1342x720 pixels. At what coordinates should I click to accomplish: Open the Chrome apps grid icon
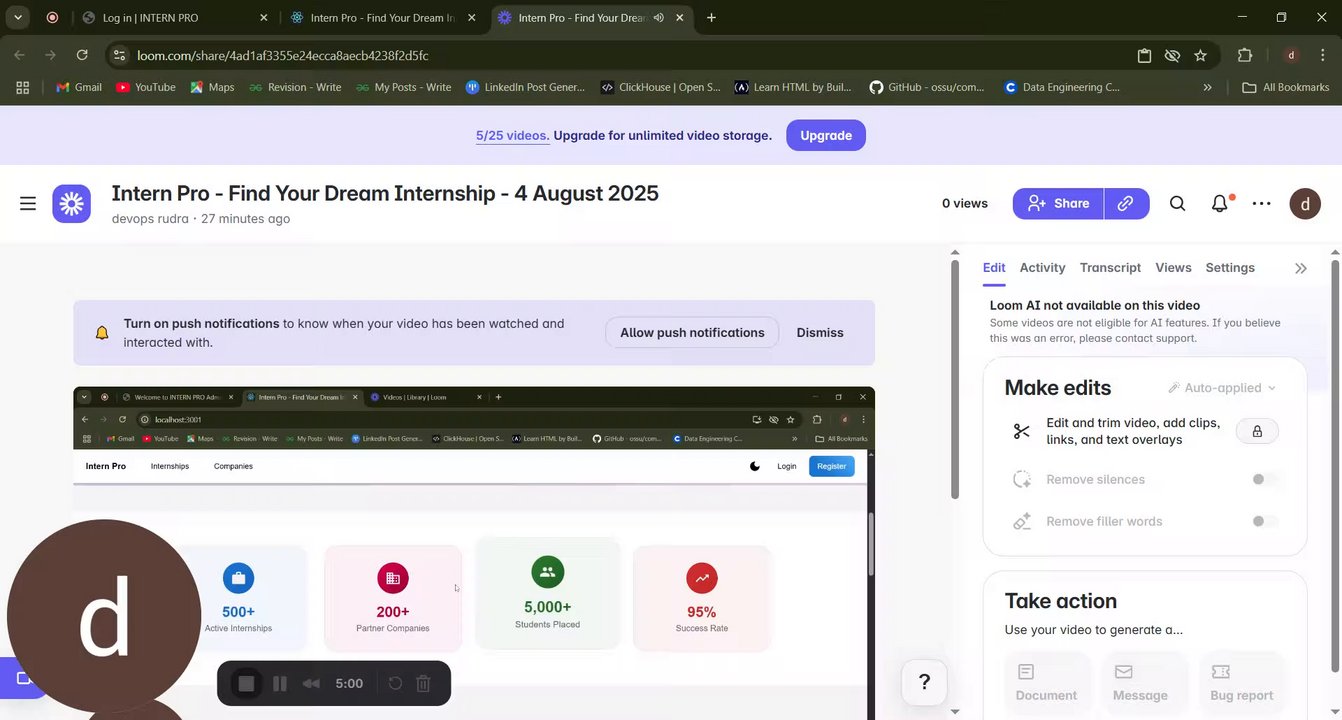point(23,87)
